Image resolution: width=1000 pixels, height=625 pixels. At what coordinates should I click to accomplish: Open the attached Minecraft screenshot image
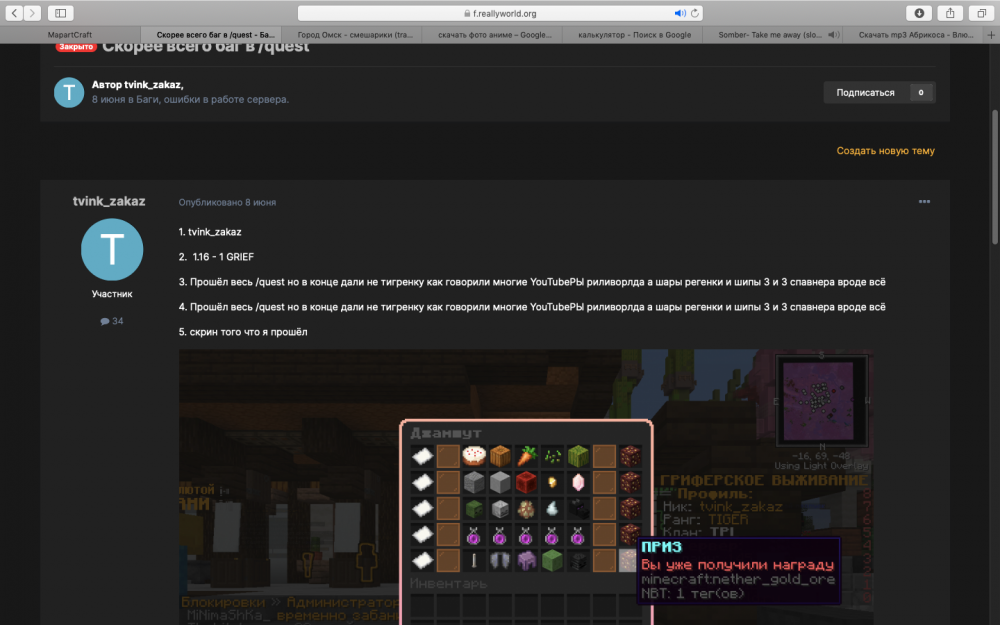click(526, 487)
